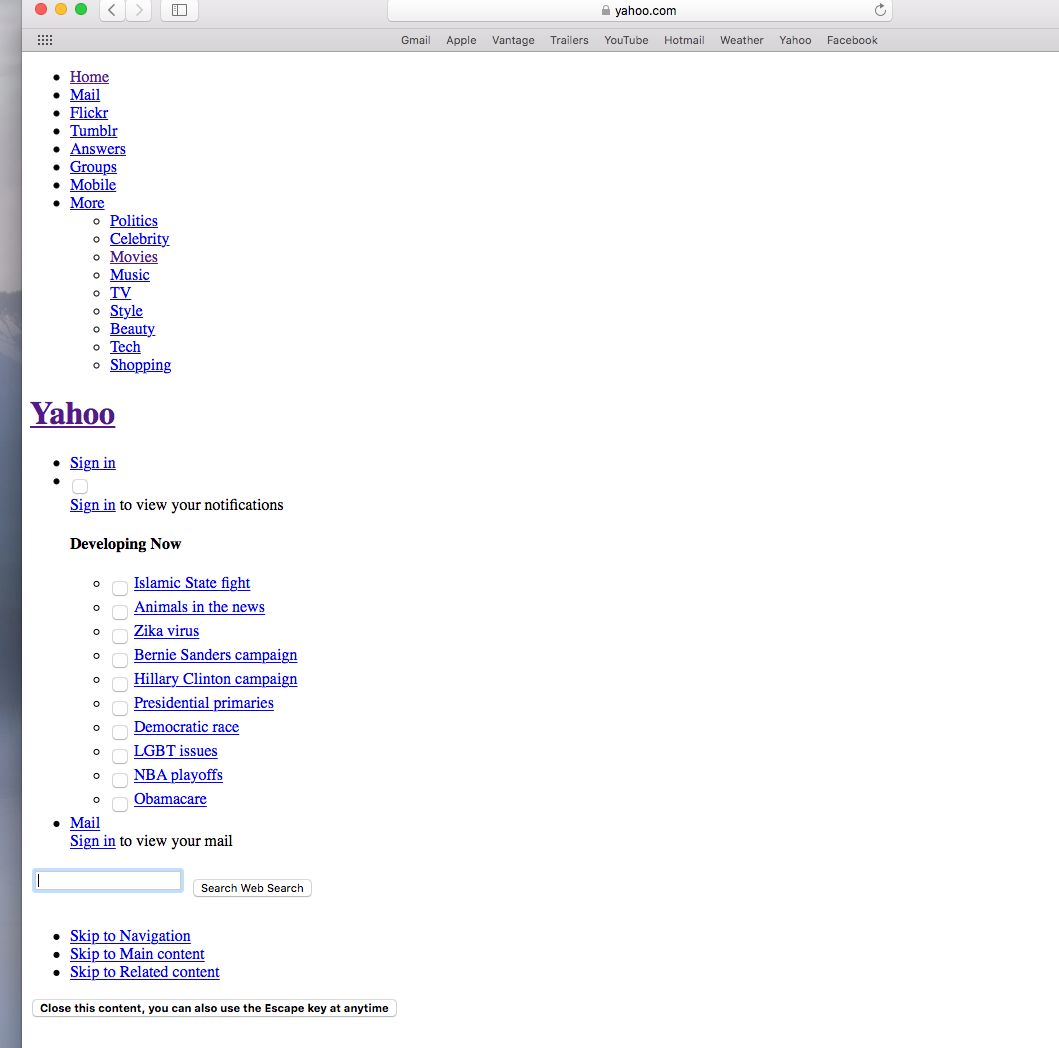Open the Yahoo bookmark in favorites bar
Image resolution: width=1059 pixels, height=1048 pixels.
795,40
